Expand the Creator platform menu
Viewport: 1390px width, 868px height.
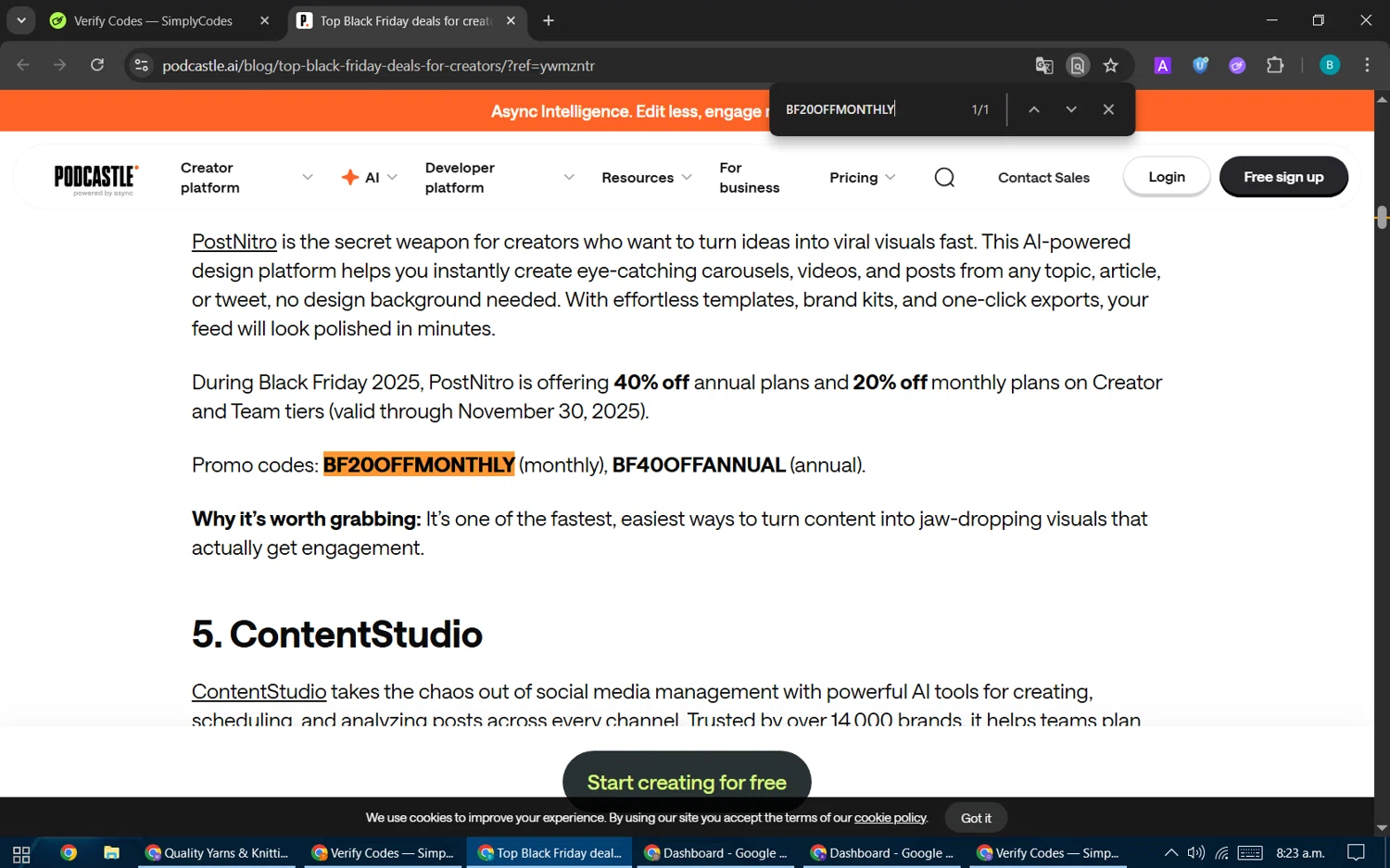pyautogui.click(x=246, y=177)
